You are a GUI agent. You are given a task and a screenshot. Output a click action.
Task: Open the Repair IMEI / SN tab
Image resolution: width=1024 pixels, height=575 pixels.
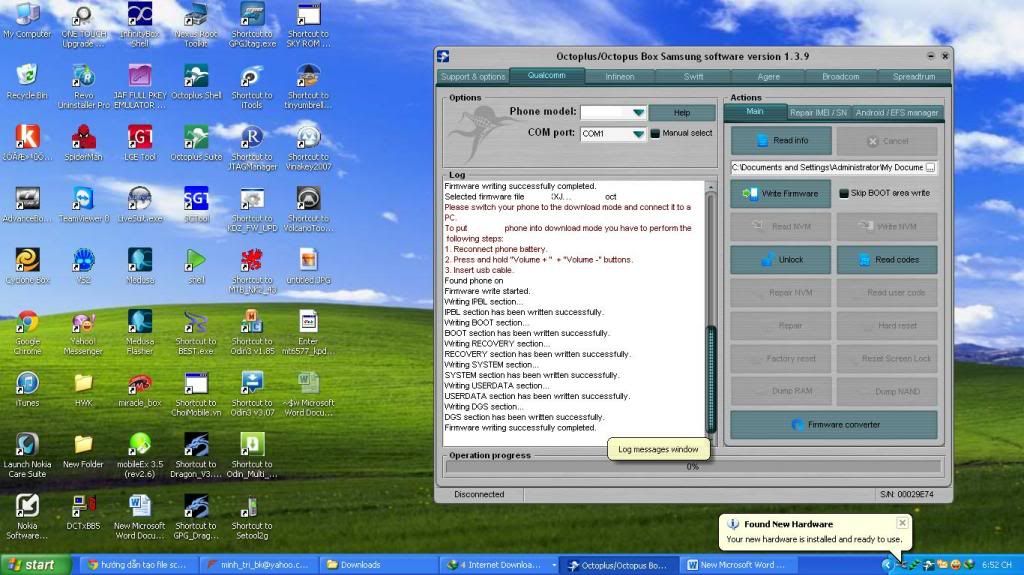pyautogui.click(x=818, y=113)
